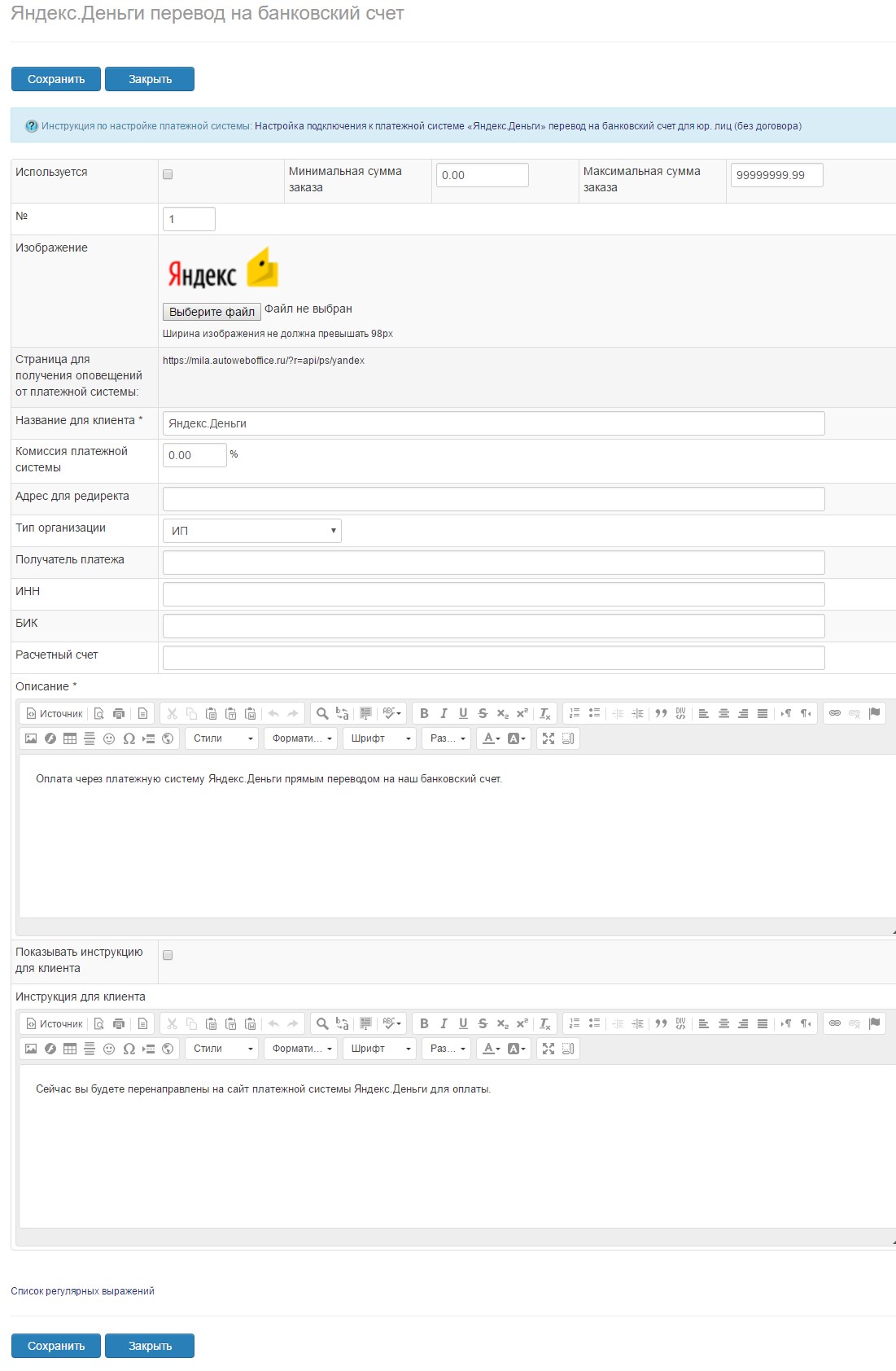Click underline icon in Инструкция для клиента editor

463,1023
